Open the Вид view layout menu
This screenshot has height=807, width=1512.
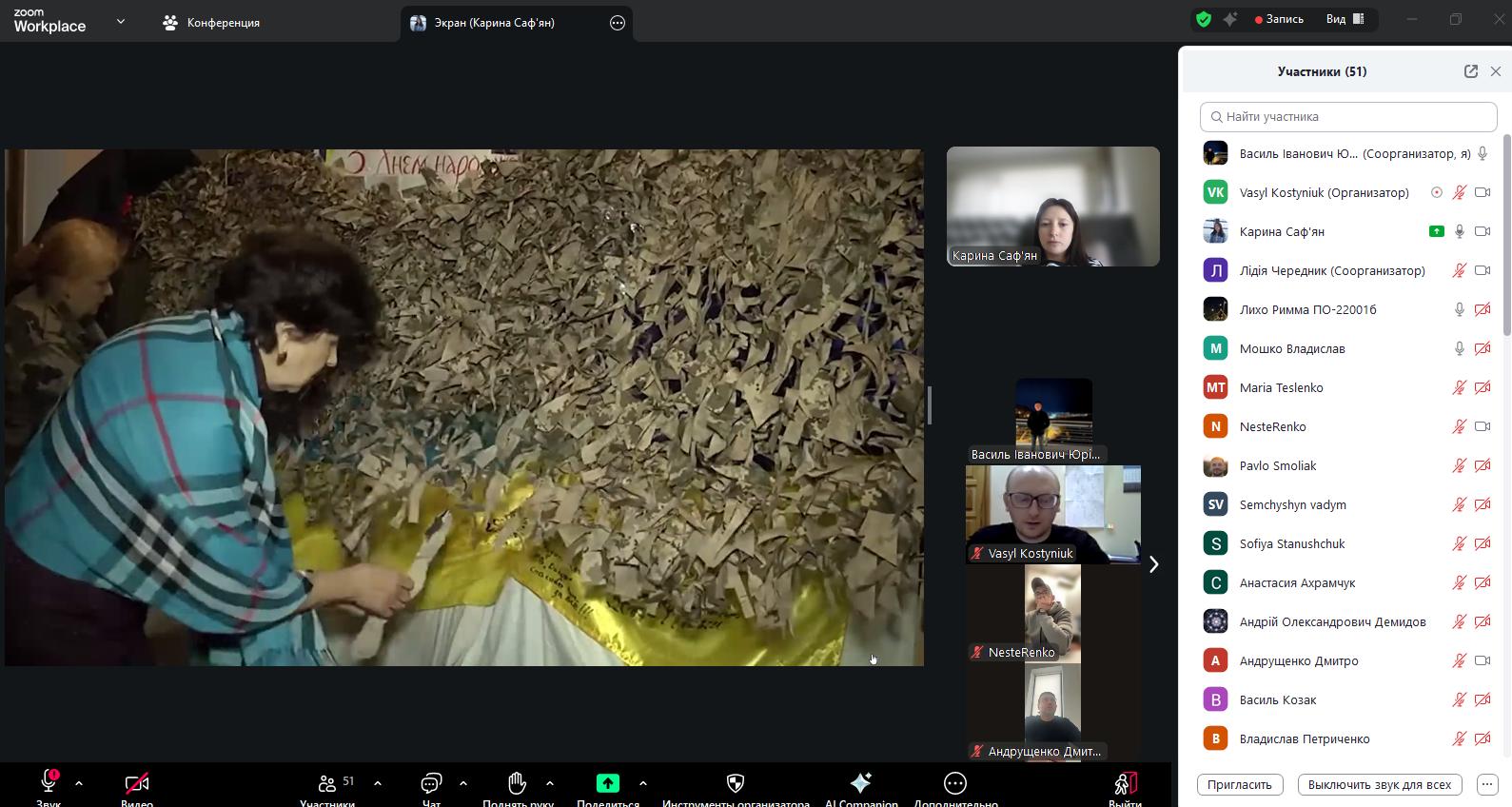coord(1345,19)
